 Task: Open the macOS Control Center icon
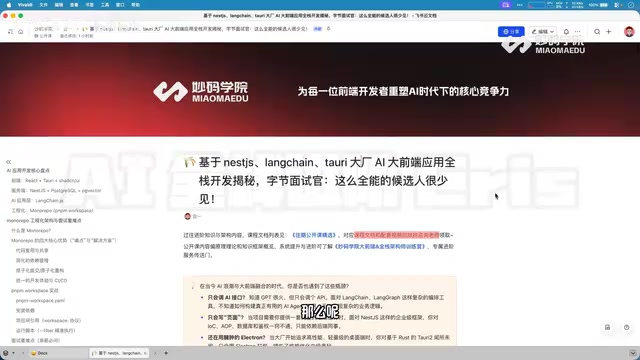point(618,5)
